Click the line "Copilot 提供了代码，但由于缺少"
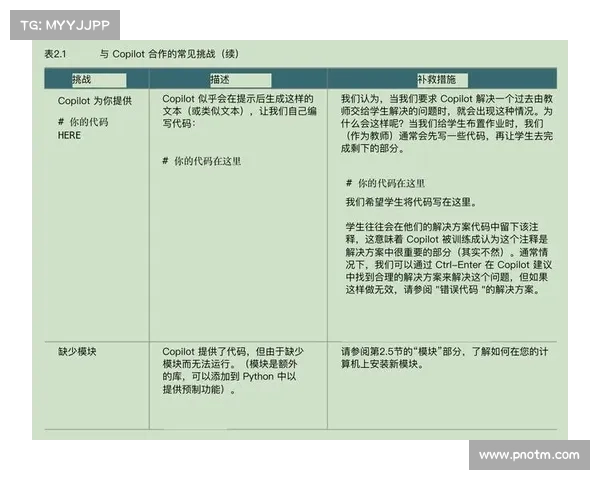 pyautogui.click(x=233, y=351)
